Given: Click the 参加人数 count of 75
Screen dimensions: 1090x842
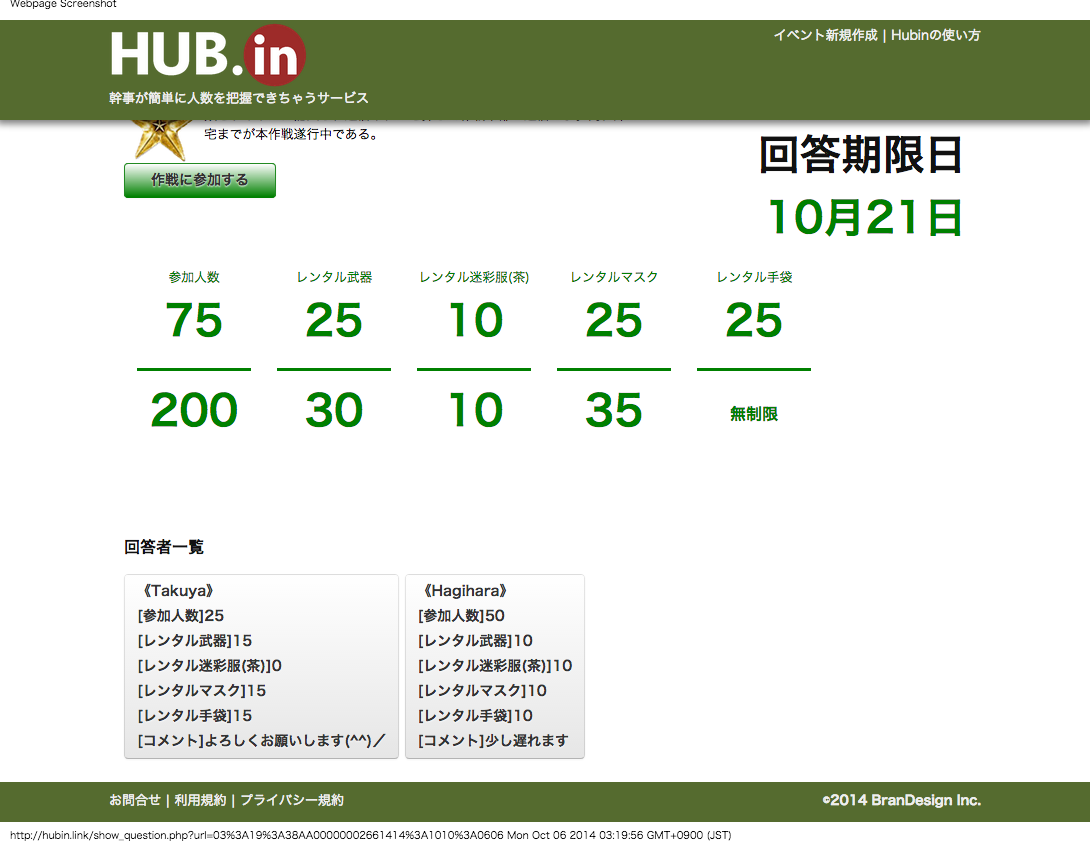Looking at the screenshot, I should click(x=194, y=321).
